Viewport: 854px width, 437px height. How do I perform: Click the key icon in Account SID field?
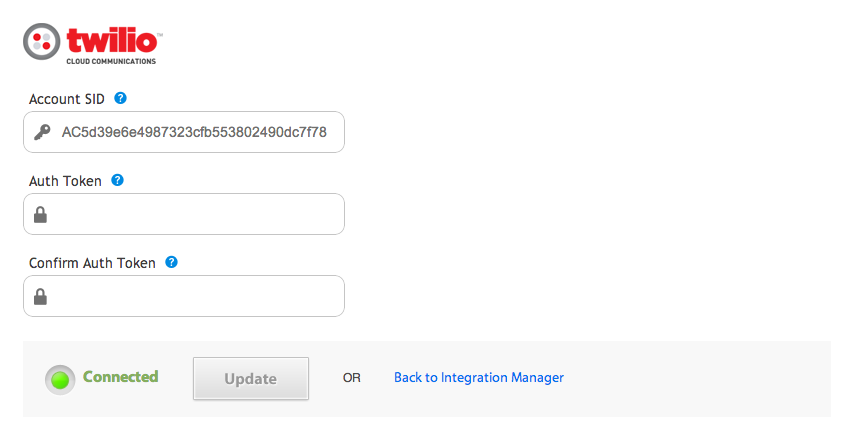[42, 132]
